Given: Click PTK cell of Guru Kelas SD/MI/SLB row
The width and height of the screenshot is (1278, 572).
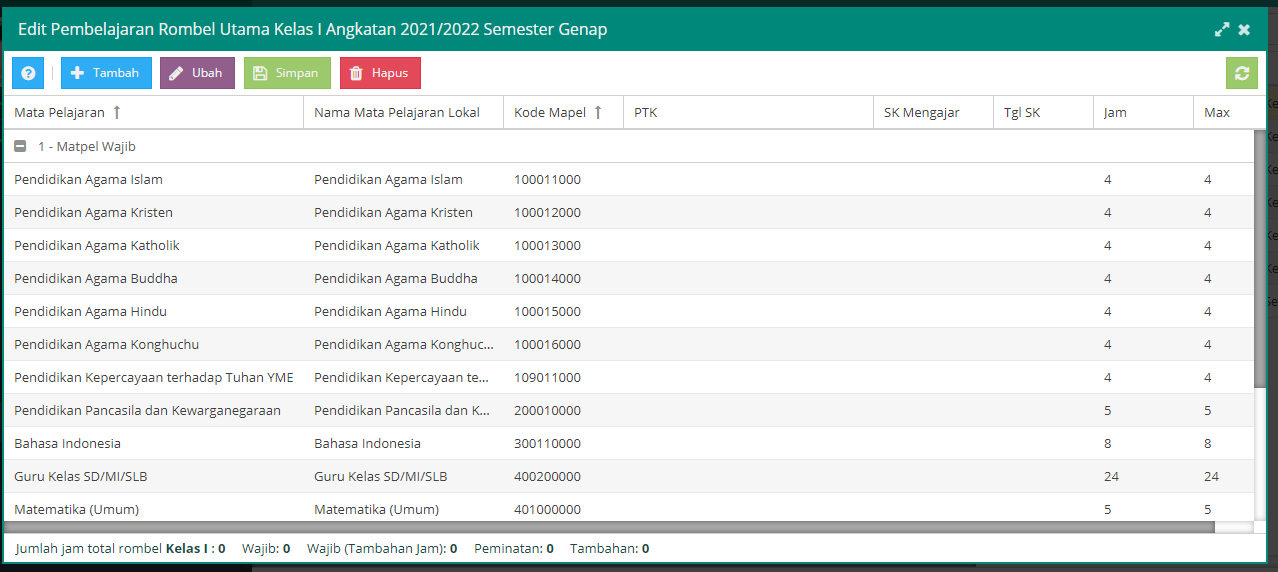Looking at the screenshot, I should tap(749, 476).
